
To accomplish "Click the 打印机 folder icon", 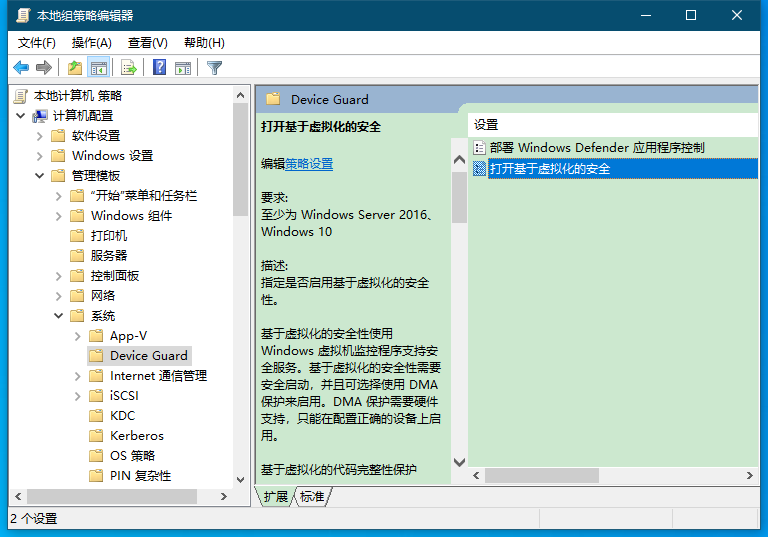I will [77, 236].
